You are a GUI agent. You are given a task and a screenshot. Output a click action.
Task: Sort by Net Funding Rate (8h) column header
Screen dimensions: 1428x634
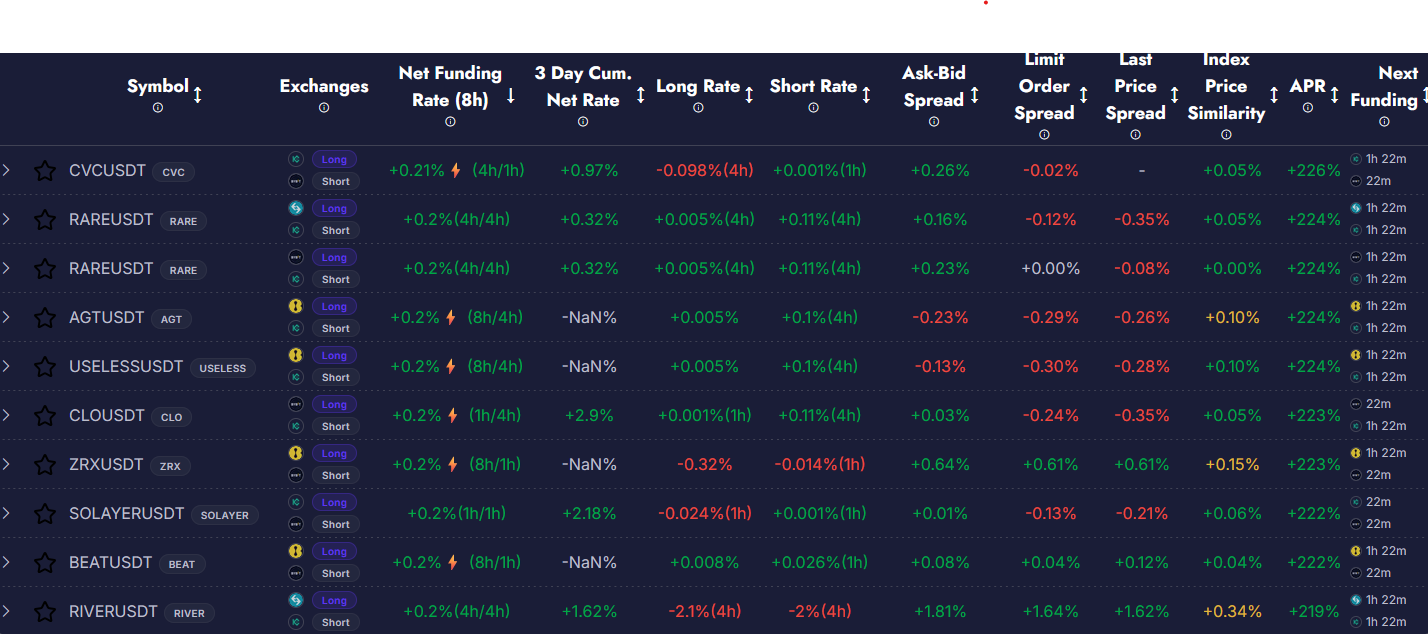(450, 86)
